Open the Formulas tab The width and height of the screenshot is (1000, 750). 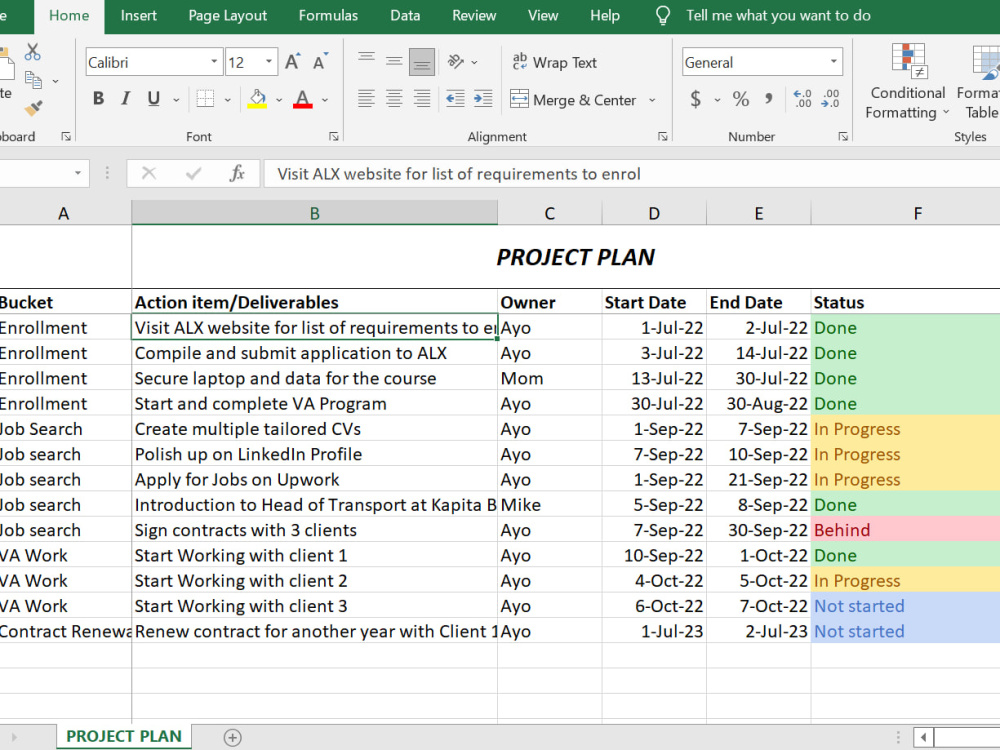click(328, 15)
